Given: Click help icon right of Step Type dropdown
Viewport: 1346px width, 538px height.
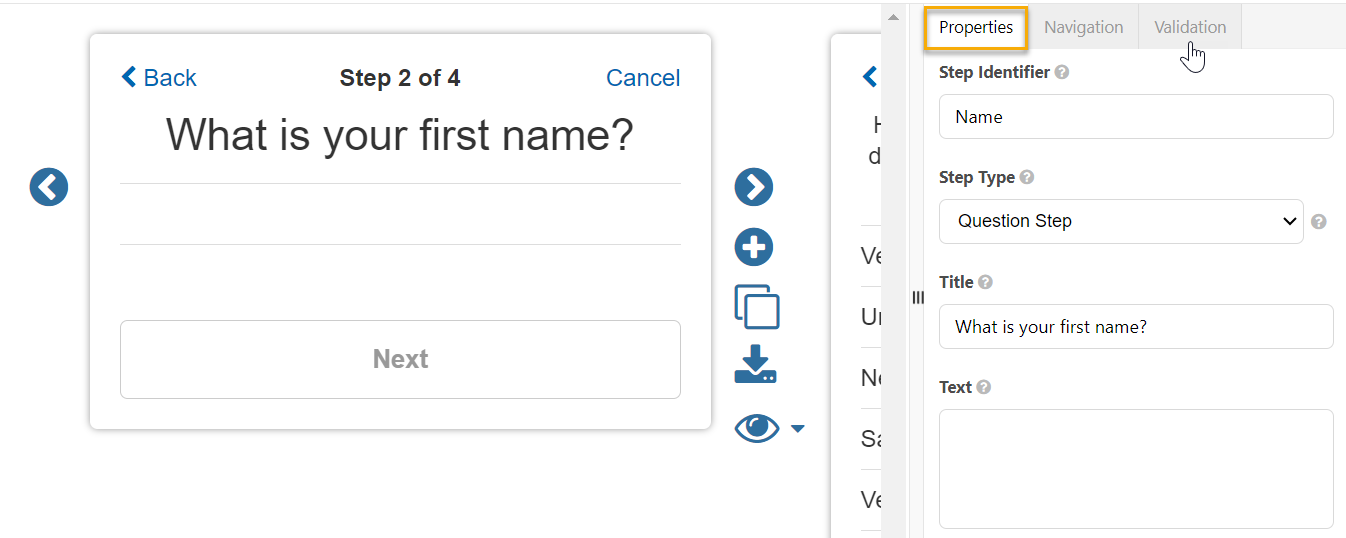Looking at the screenshot, I should 1319,222.
